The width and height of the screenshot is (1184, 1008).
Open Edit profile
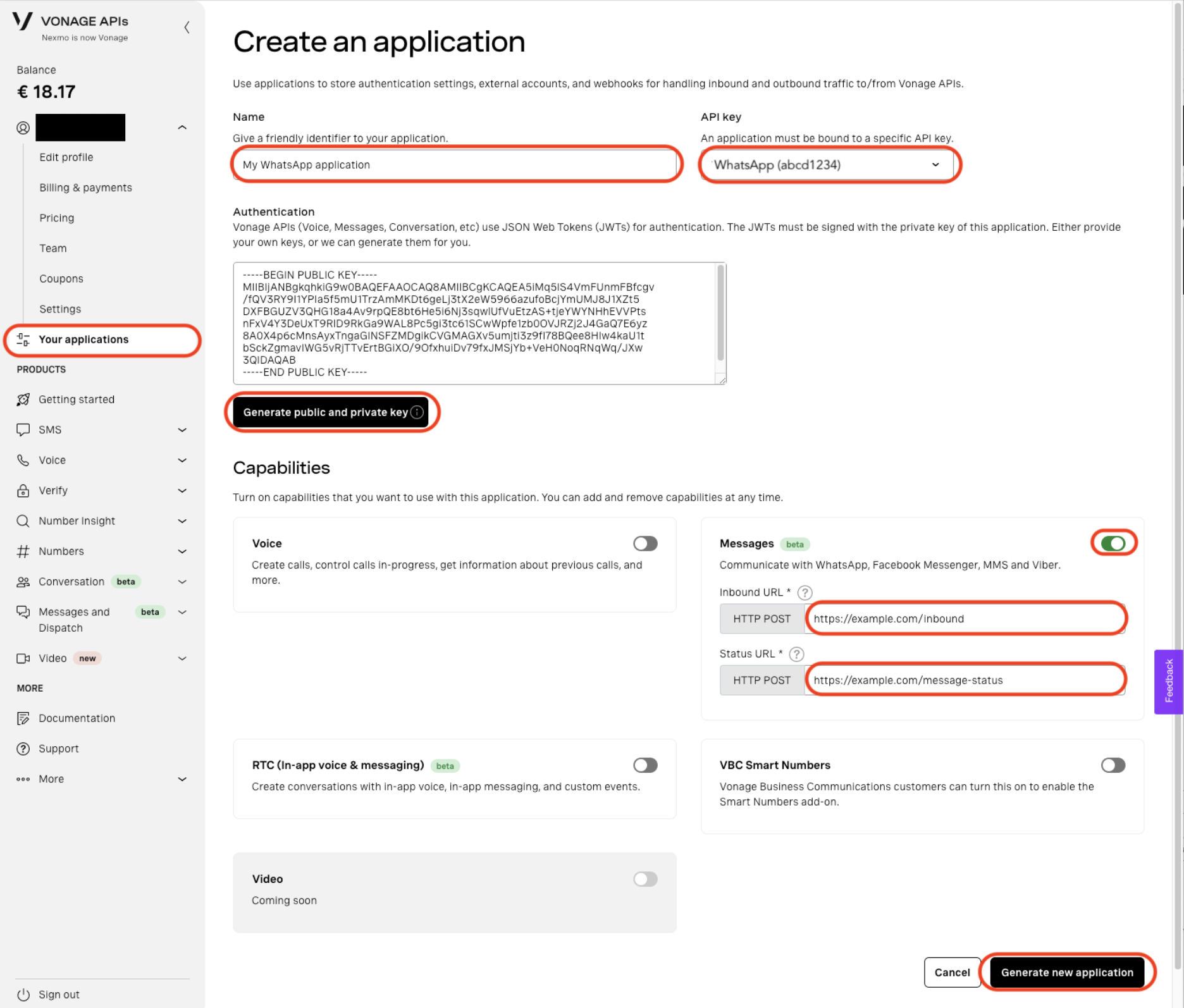coord(66,157)
